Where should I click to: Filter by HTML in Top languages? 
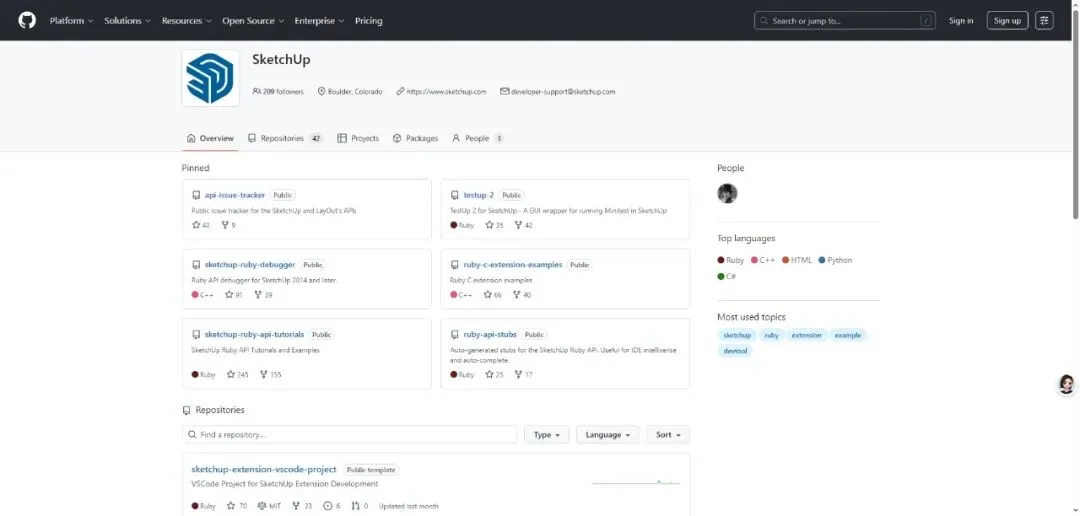[797, 260]
